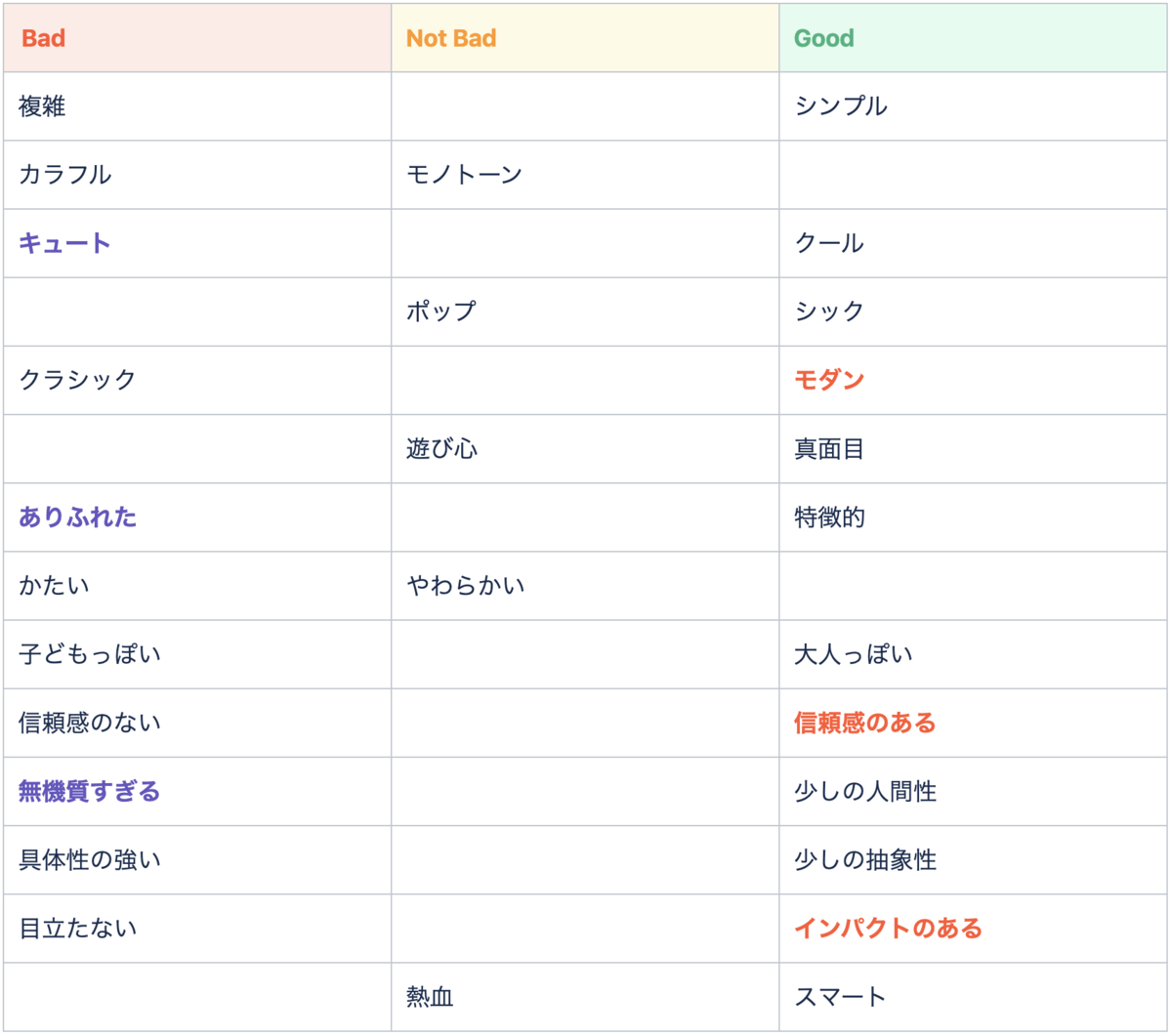
Task: Select the orange インパクトのある cell
Action: pos(973,929)
